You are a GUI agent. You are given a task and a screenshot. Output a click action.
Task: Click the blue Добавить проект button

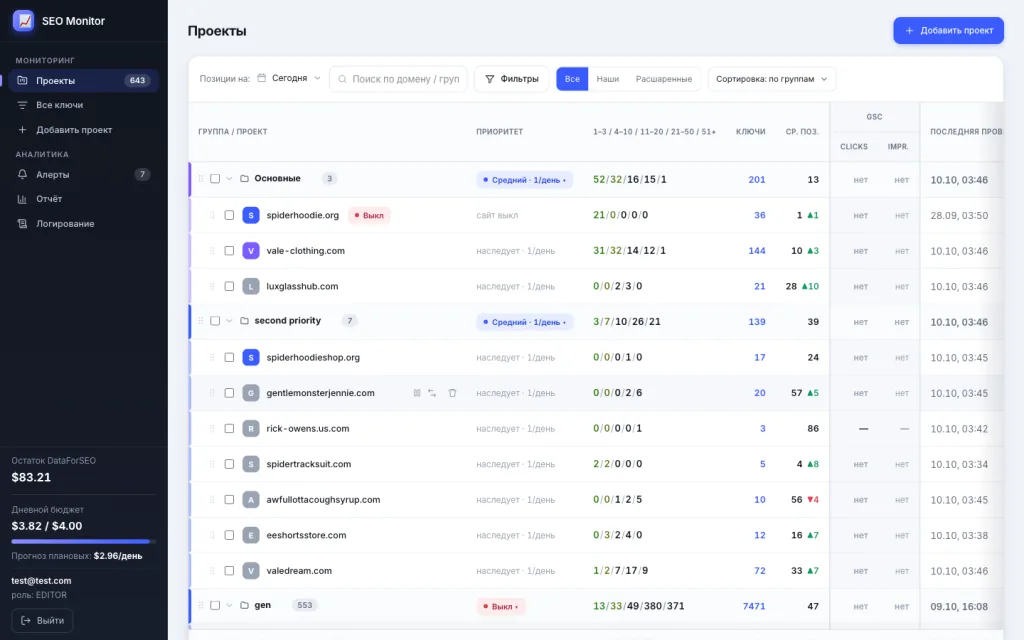[948, 31]
